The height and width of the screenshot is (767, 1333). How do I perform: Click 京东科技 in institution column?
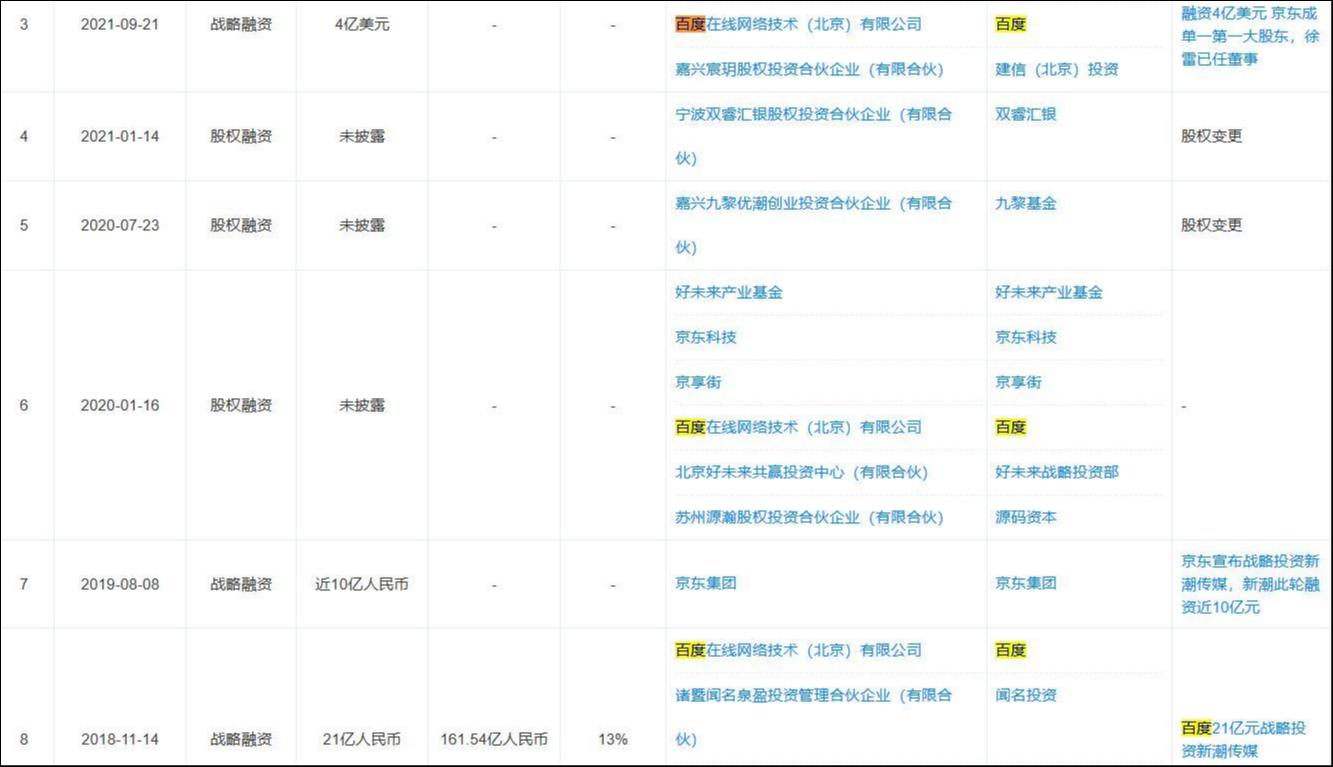[x=1025, y=337]
